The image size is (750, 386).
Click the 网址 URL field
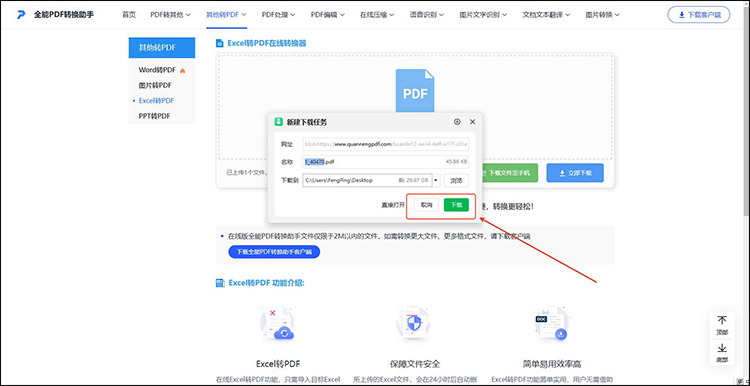tap(386, 144)
